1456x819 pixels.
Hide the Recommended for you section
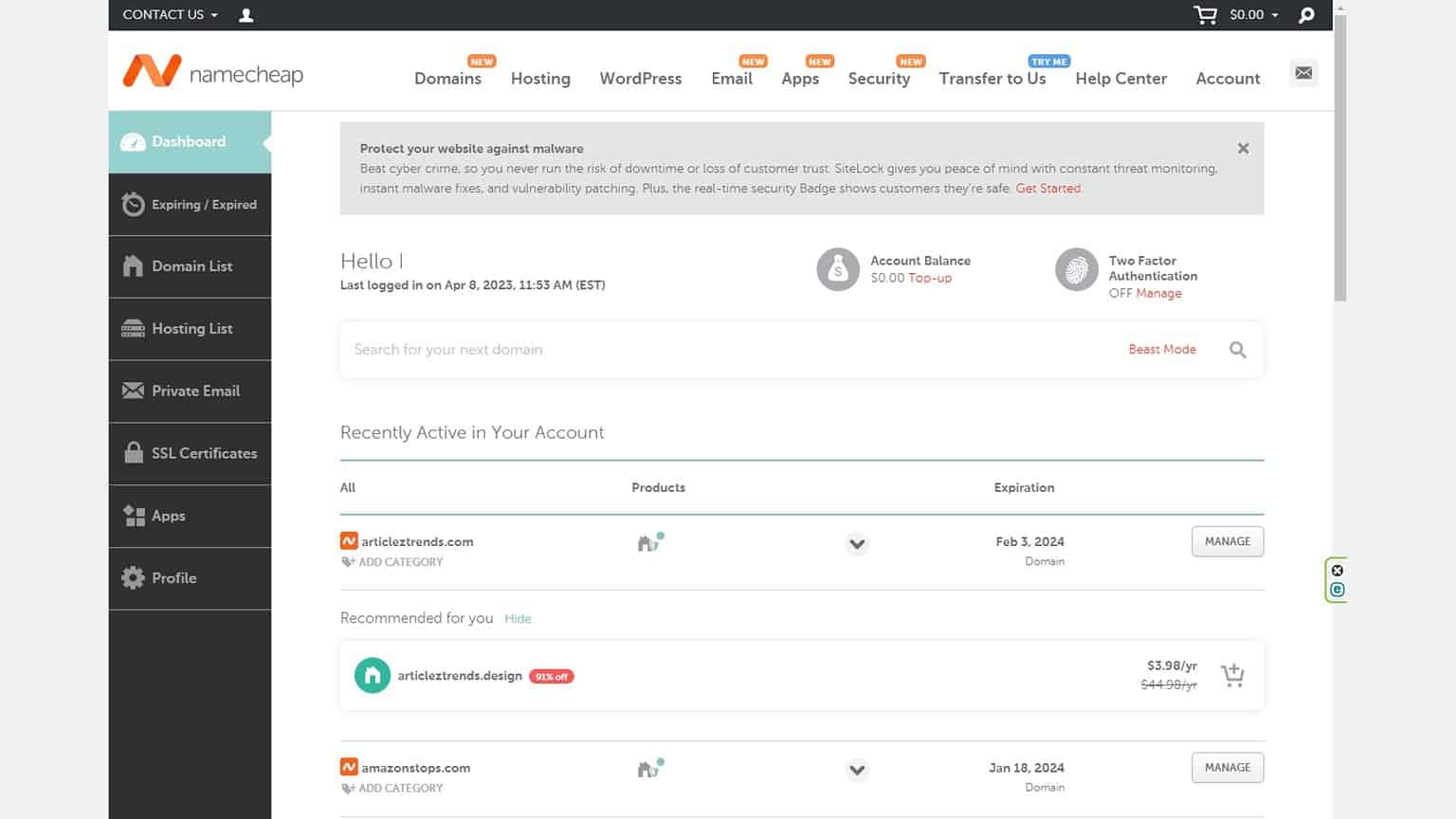point(518,618)
